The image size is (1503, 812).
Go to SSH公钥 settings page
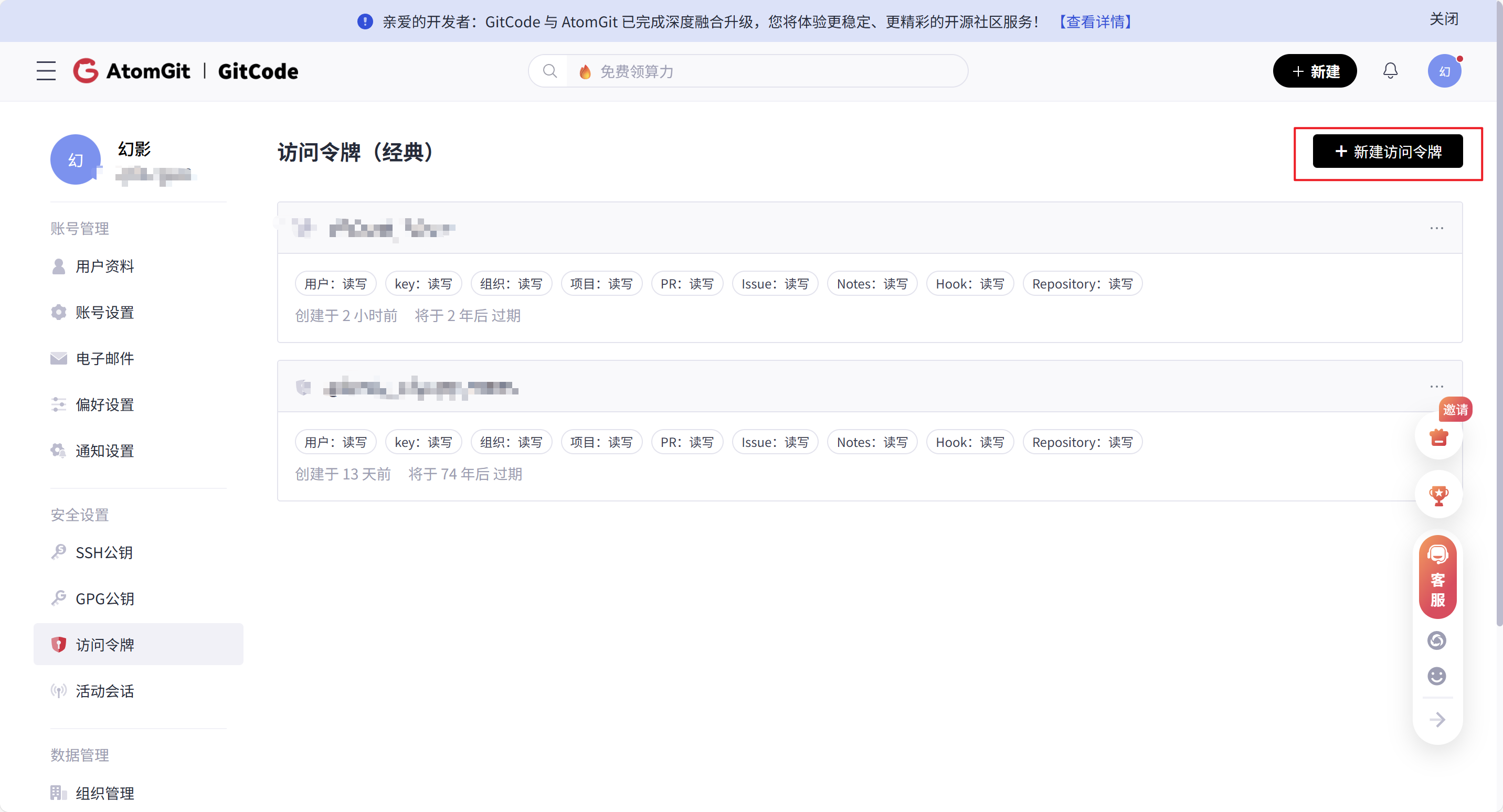click(x=104, y=552)
